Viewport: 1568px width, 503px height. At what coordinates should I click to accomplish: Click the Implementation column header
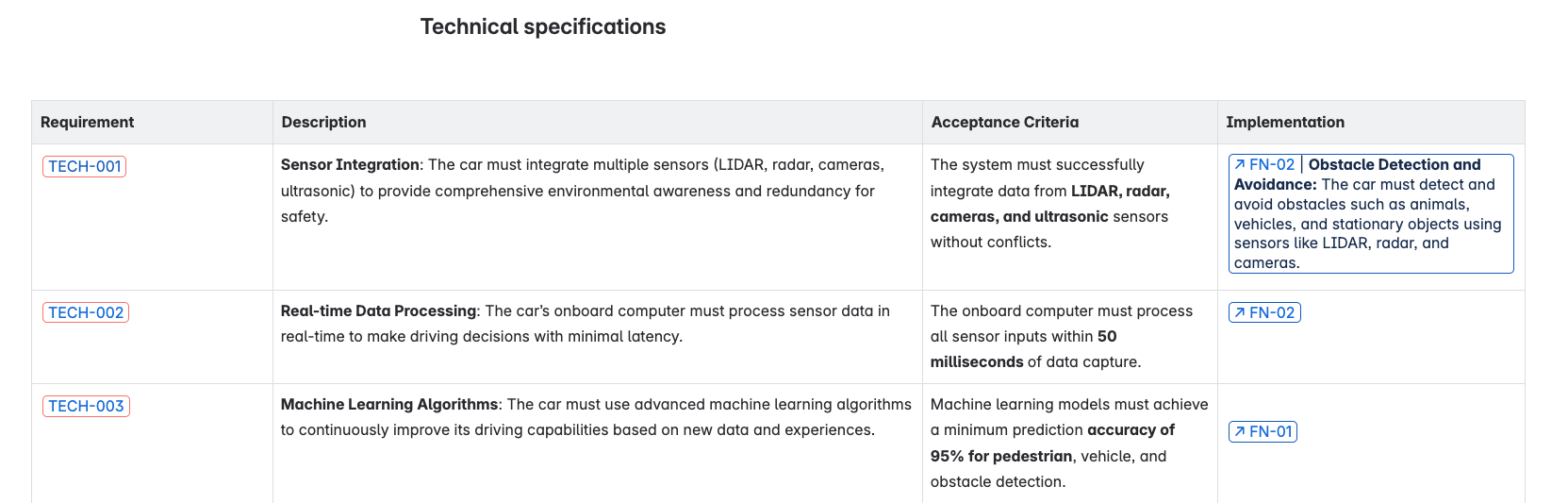point(1285,122)
